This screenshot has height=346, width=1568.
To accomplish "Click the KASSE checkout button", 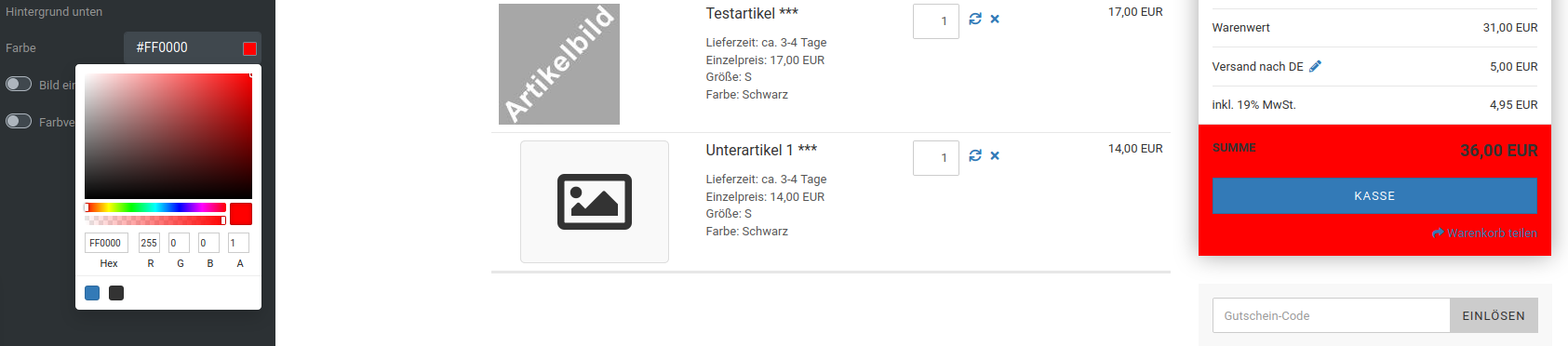I will pyautogui.click(x=1374, y=196).
